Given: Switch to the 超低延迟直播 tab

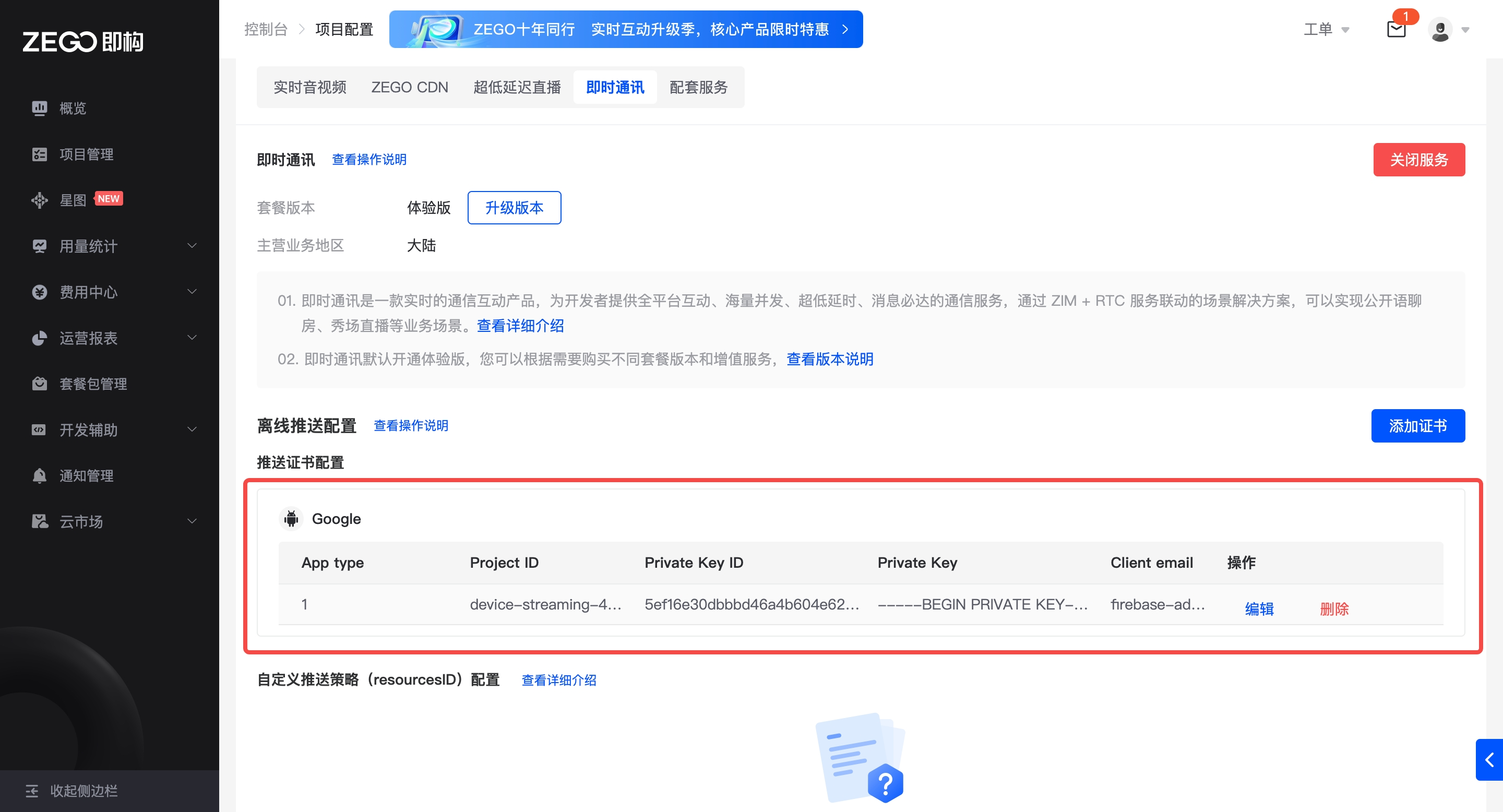Looking at the screenshot, I should click(x=517, y=88).
